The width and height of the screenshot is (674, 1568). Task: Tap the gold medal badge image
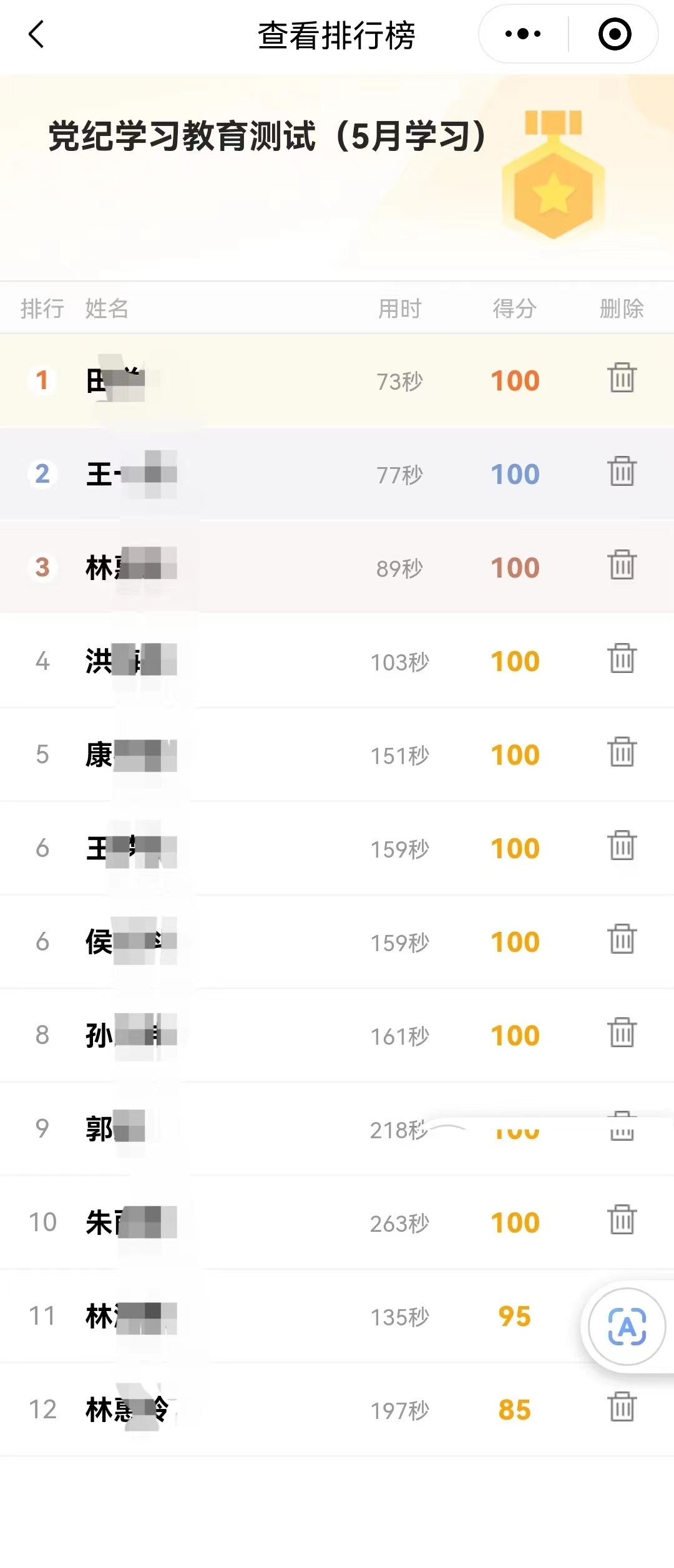coord(553,175)
